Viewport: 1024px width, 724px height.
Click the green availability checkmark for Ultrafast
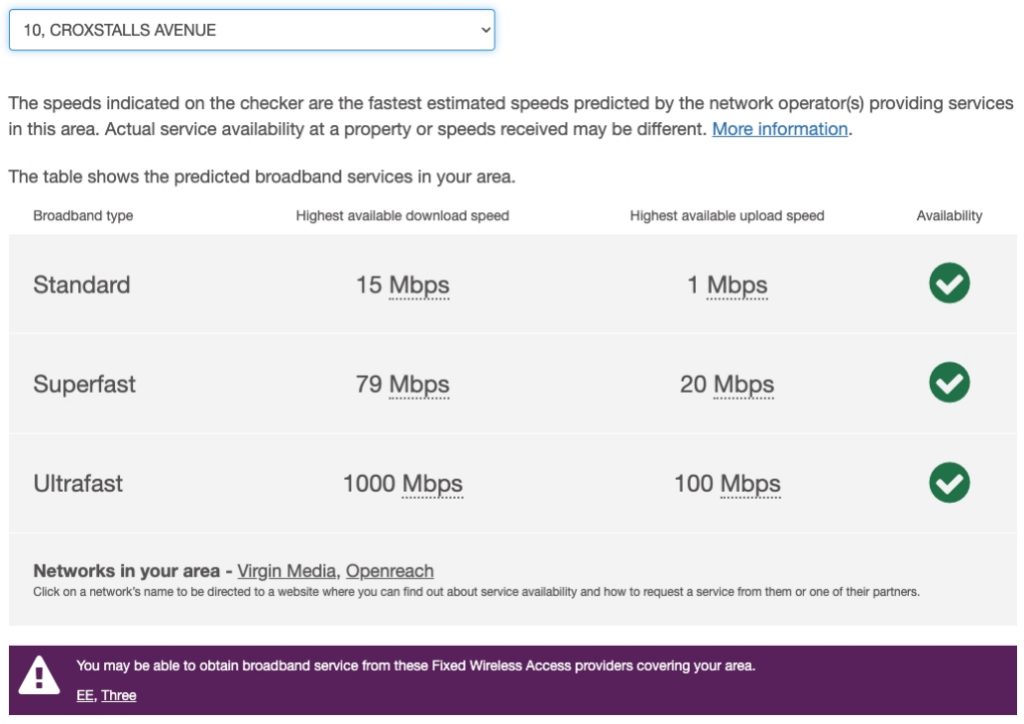948,483
